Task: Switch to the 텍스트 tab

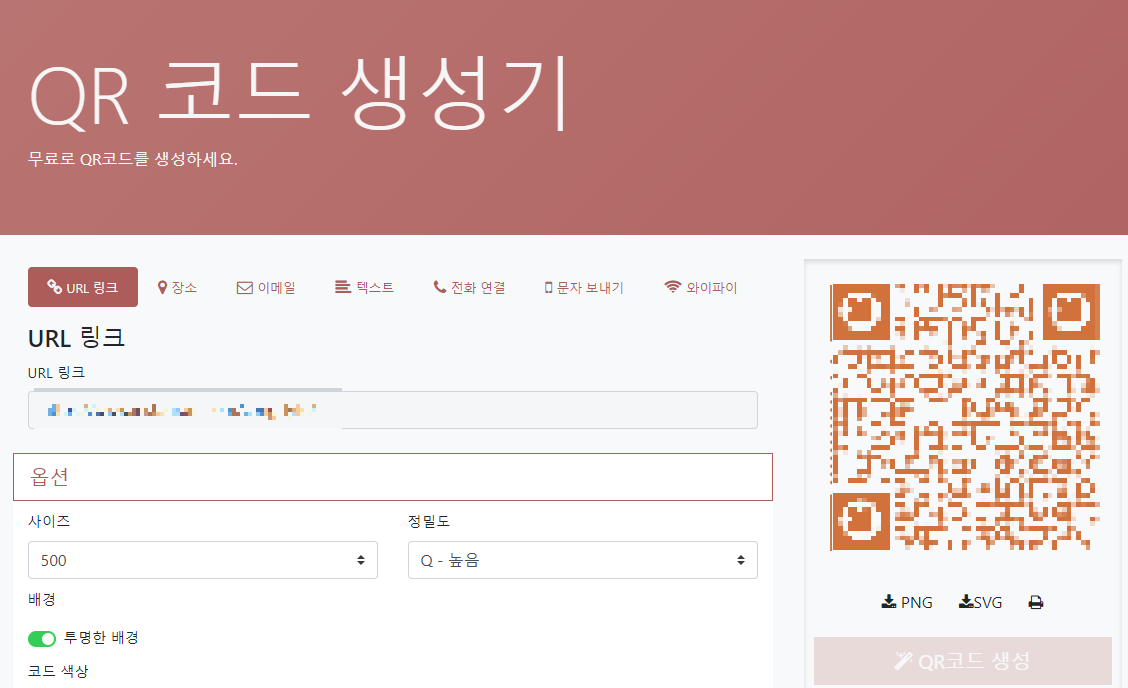Action: point(365,287)
